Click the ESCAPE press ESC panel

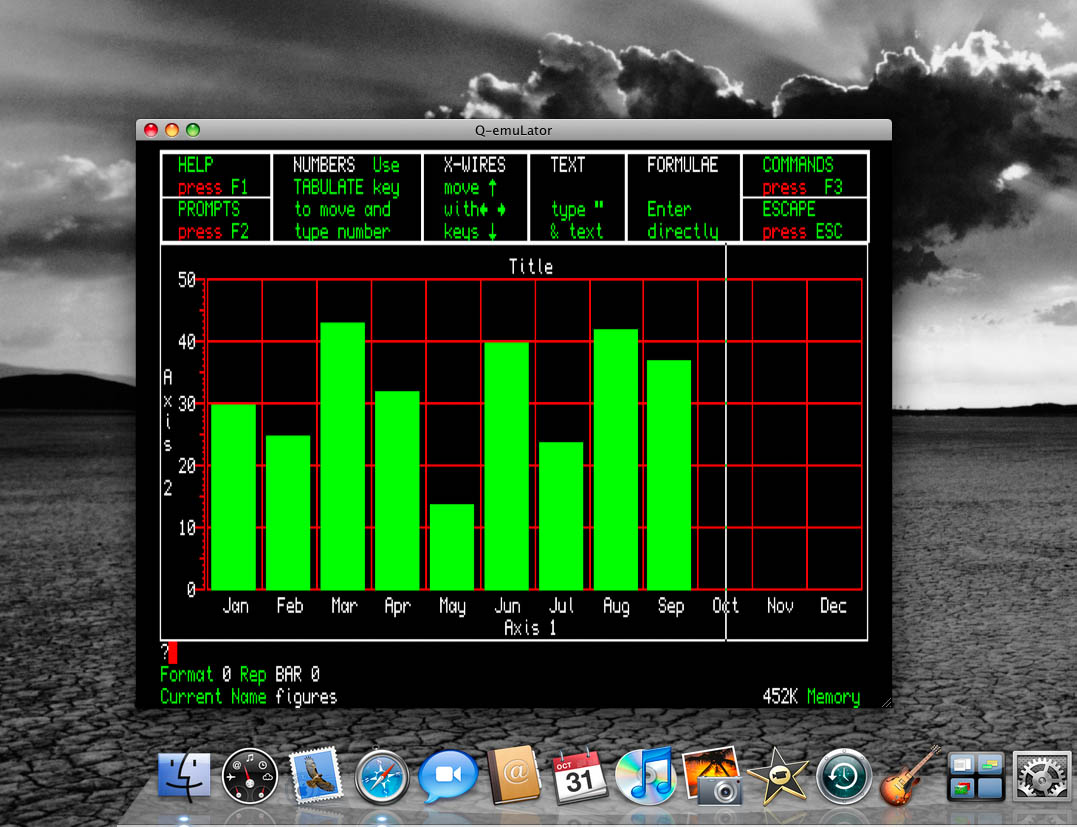[803, 220]
